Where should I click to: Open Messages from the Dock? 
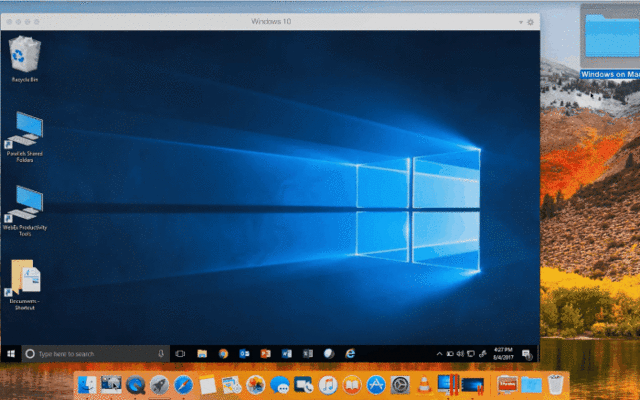pyautogui.click(x=280, y=385)
